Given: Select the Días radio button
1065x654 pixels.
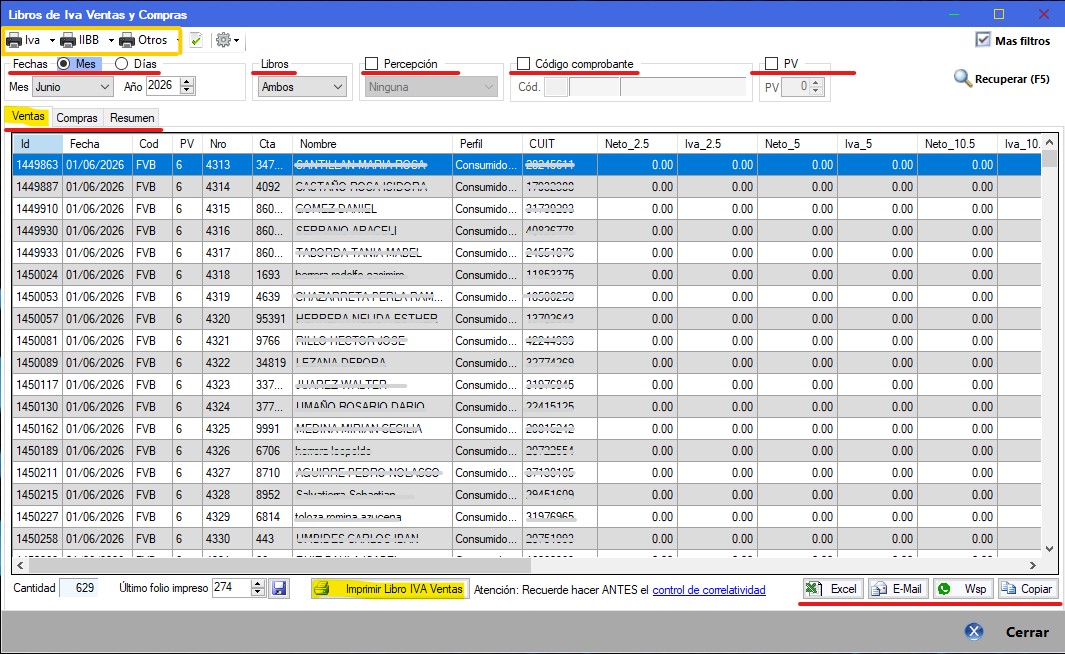Looking at the screenshot, I should (122, 64).
